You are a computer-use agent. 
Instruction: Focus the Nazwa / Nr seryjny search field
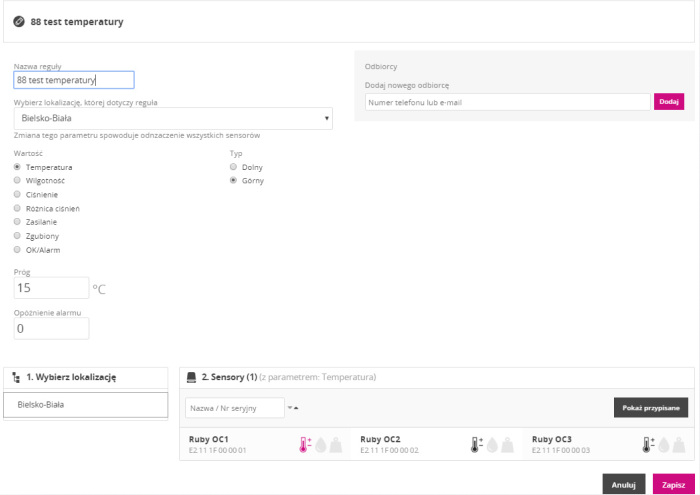(x=235, y=408)
